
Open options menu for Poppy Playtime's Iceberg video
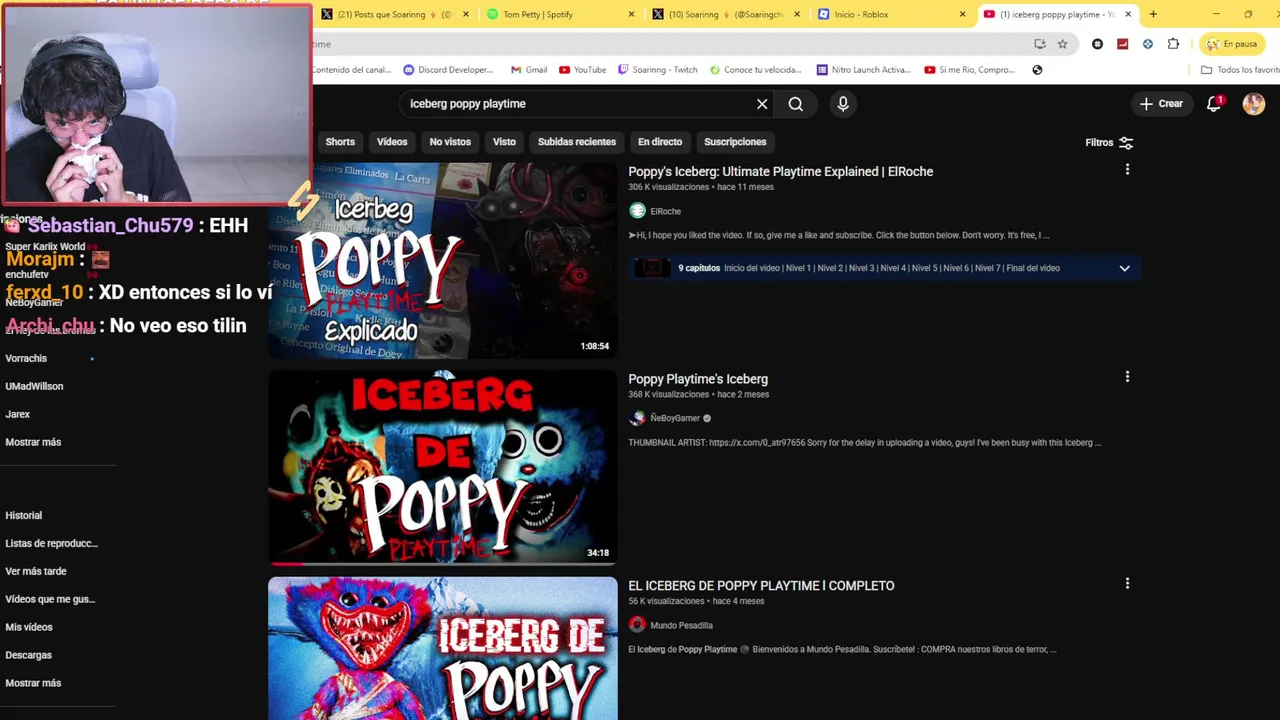coord(1127,377)
